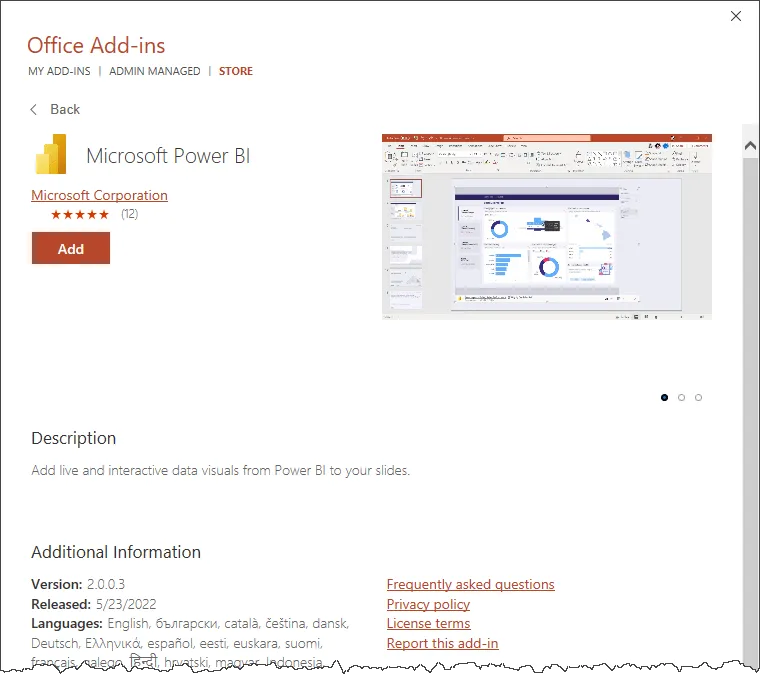Click the (12) review count
The image size is (760, 677).
[x=129, y=214]
